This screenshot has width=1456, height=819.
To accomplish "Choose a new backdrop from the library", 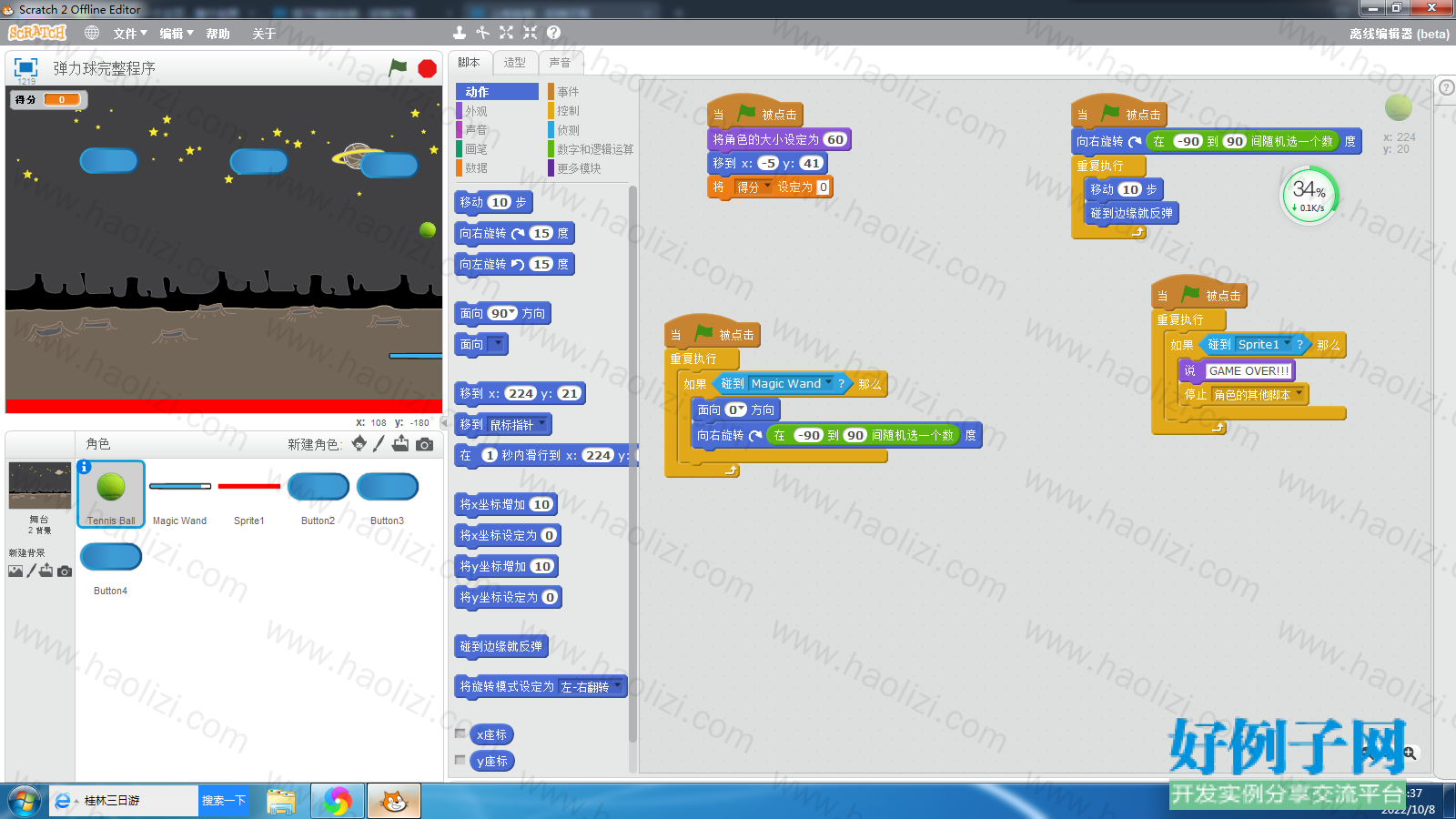I will (15, 571).
